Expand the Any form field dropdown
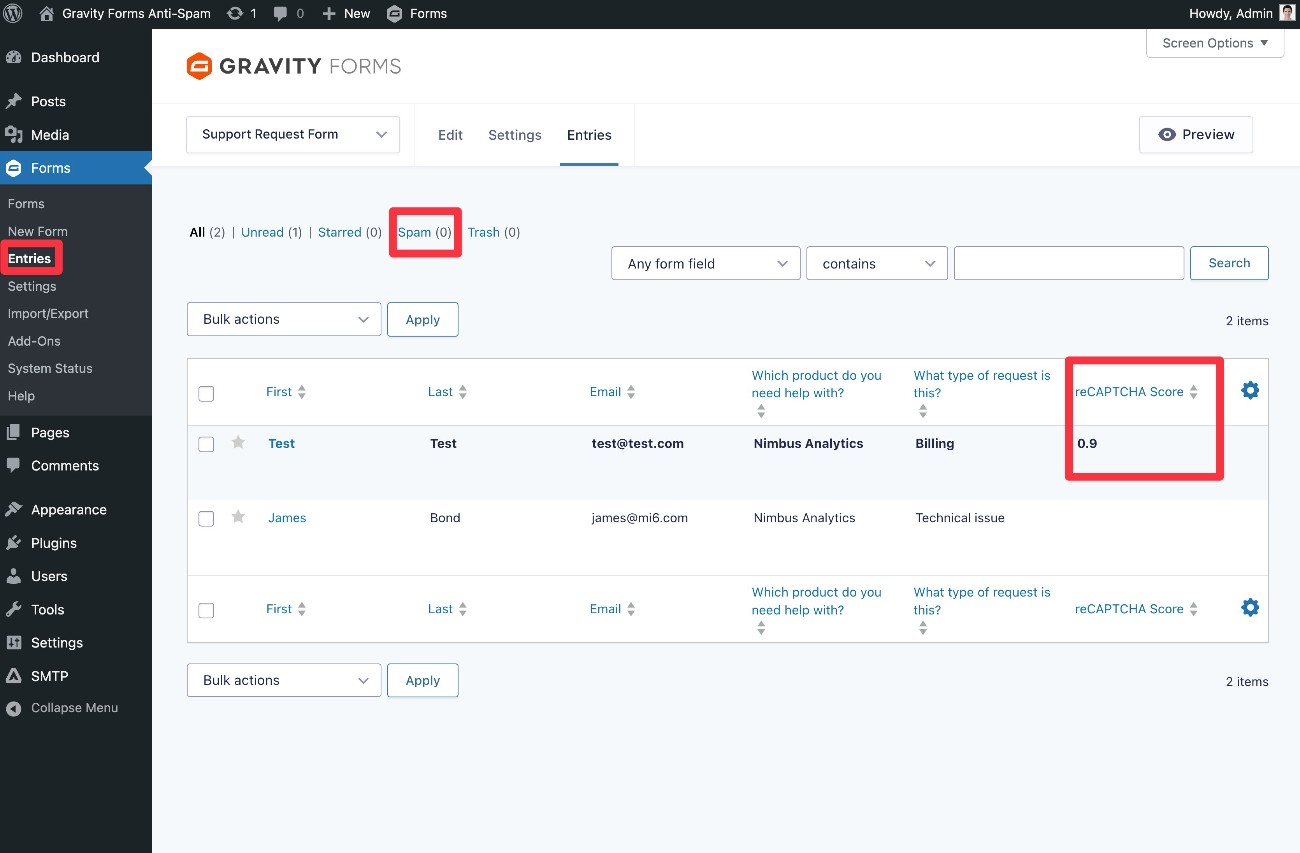 (705, 264)
